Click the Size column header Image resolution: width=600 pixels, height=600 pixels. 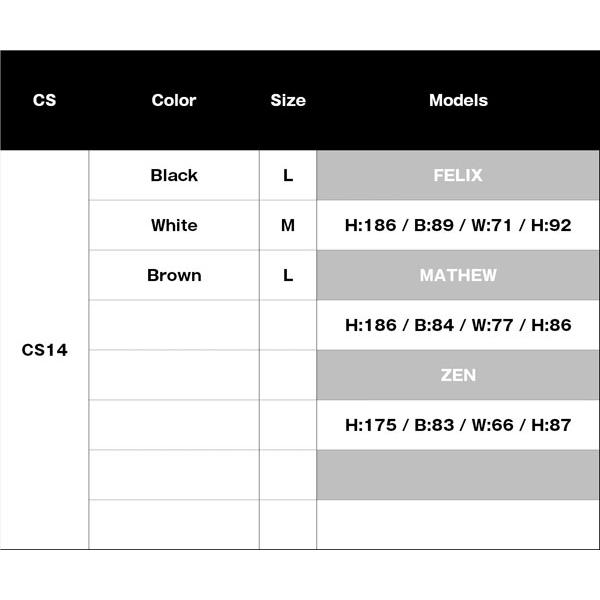click(x=288, y=100)
